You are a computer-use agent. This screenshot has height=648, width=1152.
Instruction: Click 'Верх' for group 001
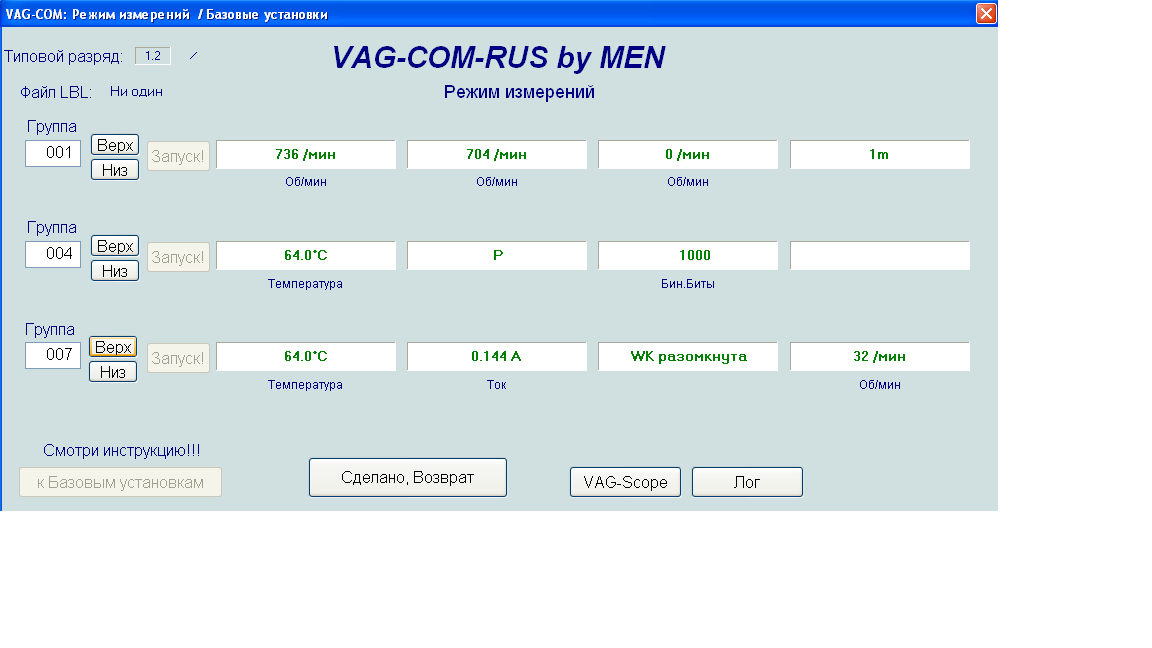coord(115,145)
